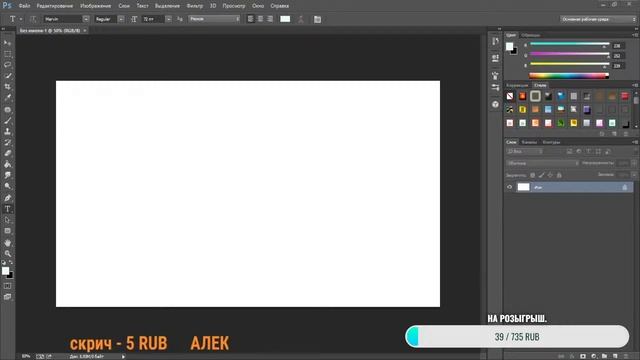This screenshot has height=360, width=640.
Task: Select the History Brush tool
Action: [7, 142]
